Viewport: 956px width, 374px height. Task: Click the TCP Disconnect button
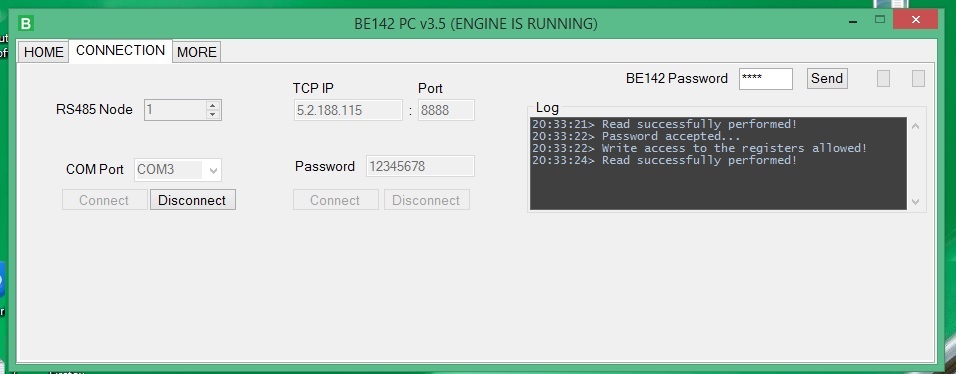(x=426, y=200)
